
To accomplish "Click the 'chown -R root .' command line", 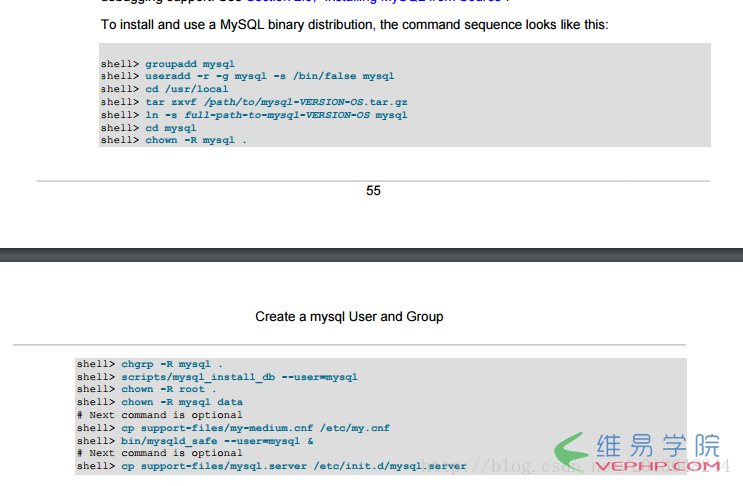I will pos(146,389).
